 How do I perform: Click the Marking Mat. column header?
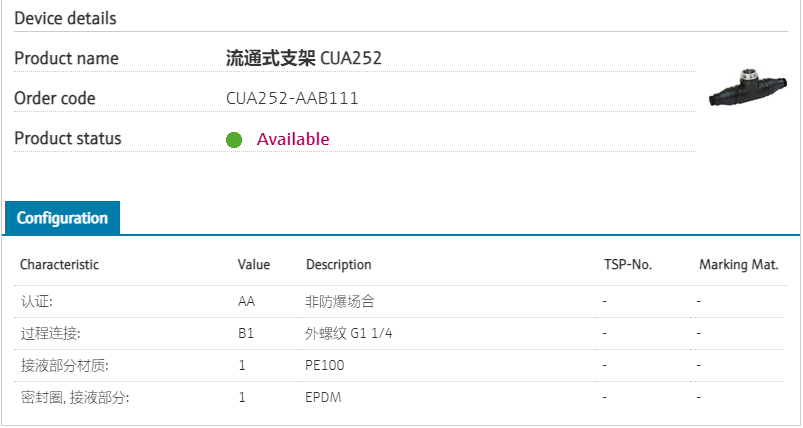point(738,265)
